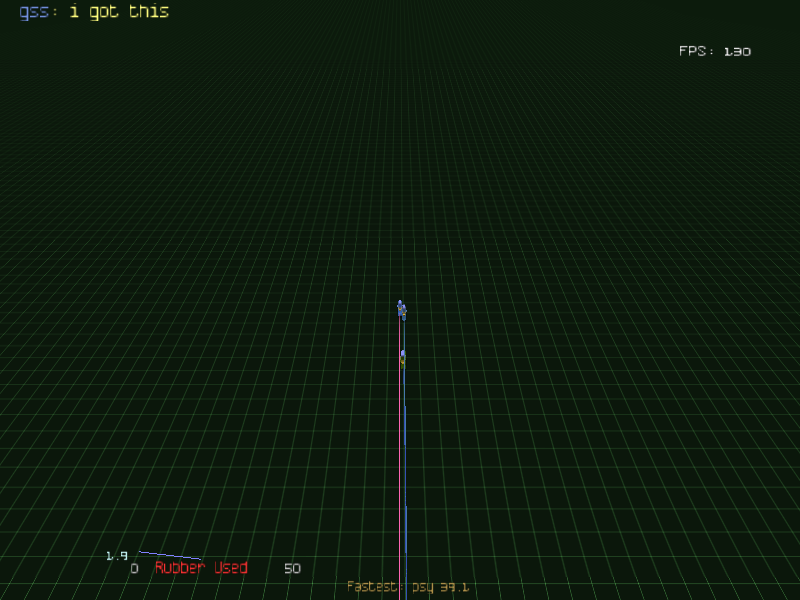Screen dimensions: 800x600
Task: Click the 1.9 rubber value readout
Action: [x=117, y=555]
